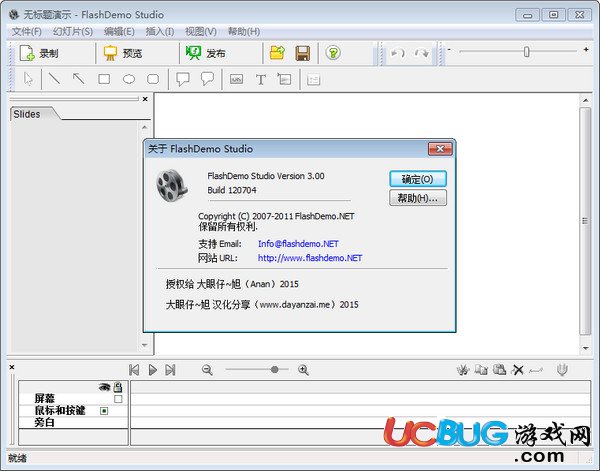Play the timeline
This screenshot has width=600, height=471.
[x=153, y=370]
